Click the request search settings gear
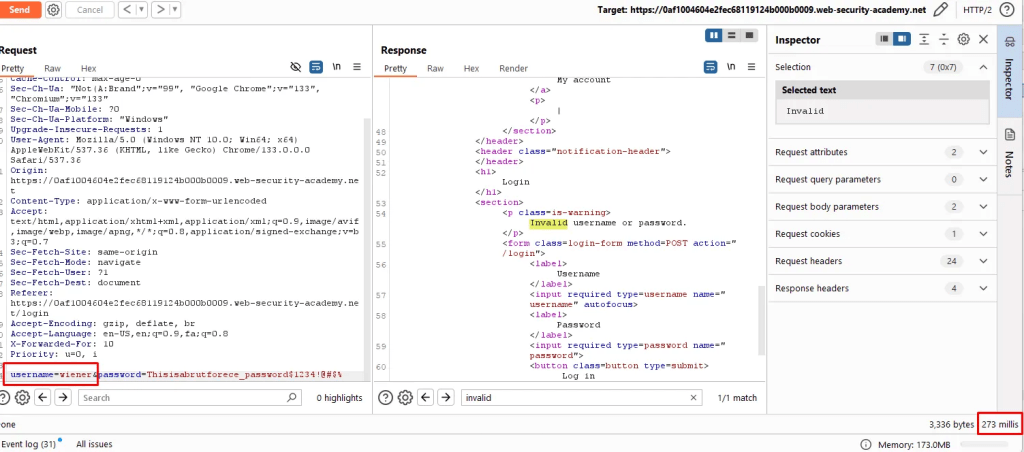1024x452 pixels. point(22,397)
